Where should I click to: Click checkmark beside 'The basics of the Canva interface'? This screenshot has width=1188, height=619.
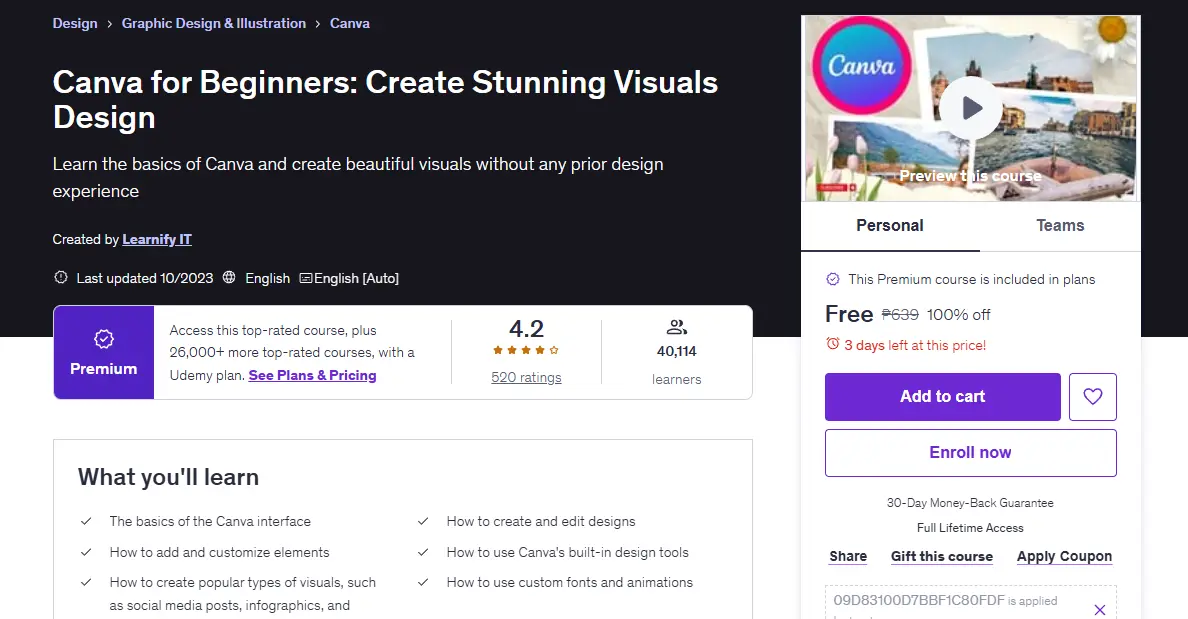point(86,521)
